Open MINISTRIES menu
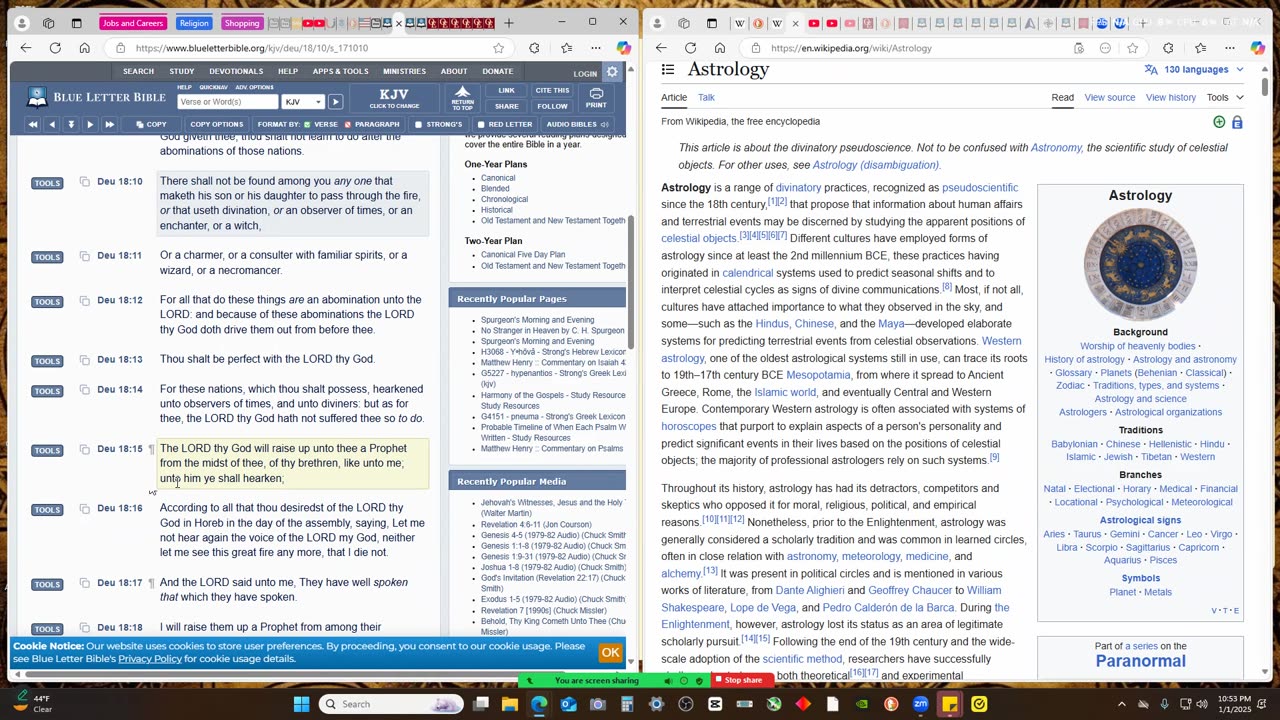Viewport: 1280px width, 720px height. (x=404, y=71)
